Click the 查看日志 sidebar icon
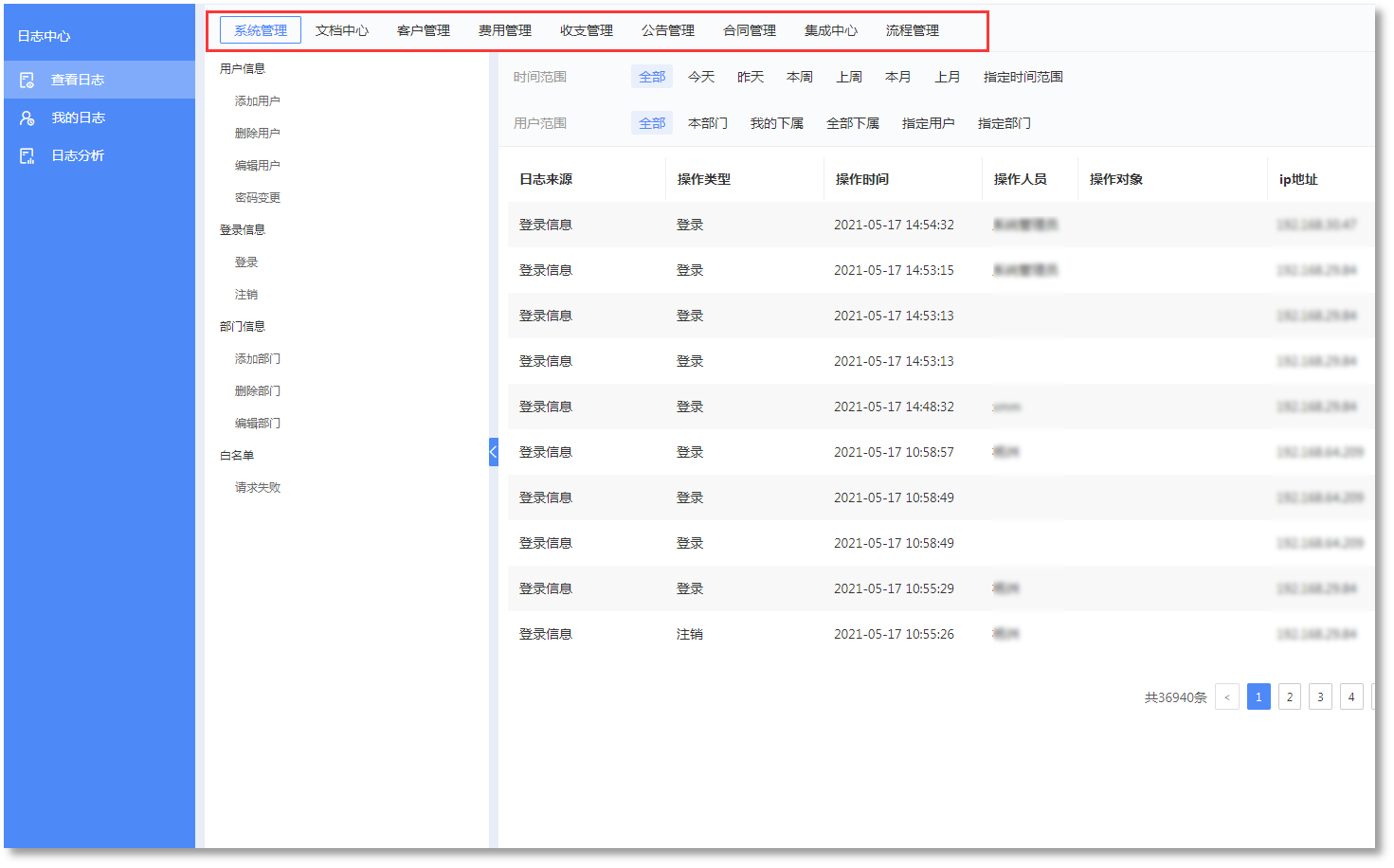This screenshot has width=1394, height=868. click(x=27, y=80)
